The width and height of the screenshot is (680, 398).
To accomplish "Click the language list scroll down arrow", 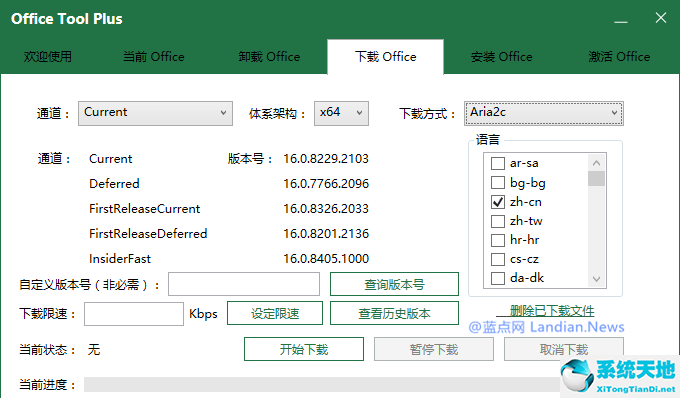I will click(x=596, y=279).
